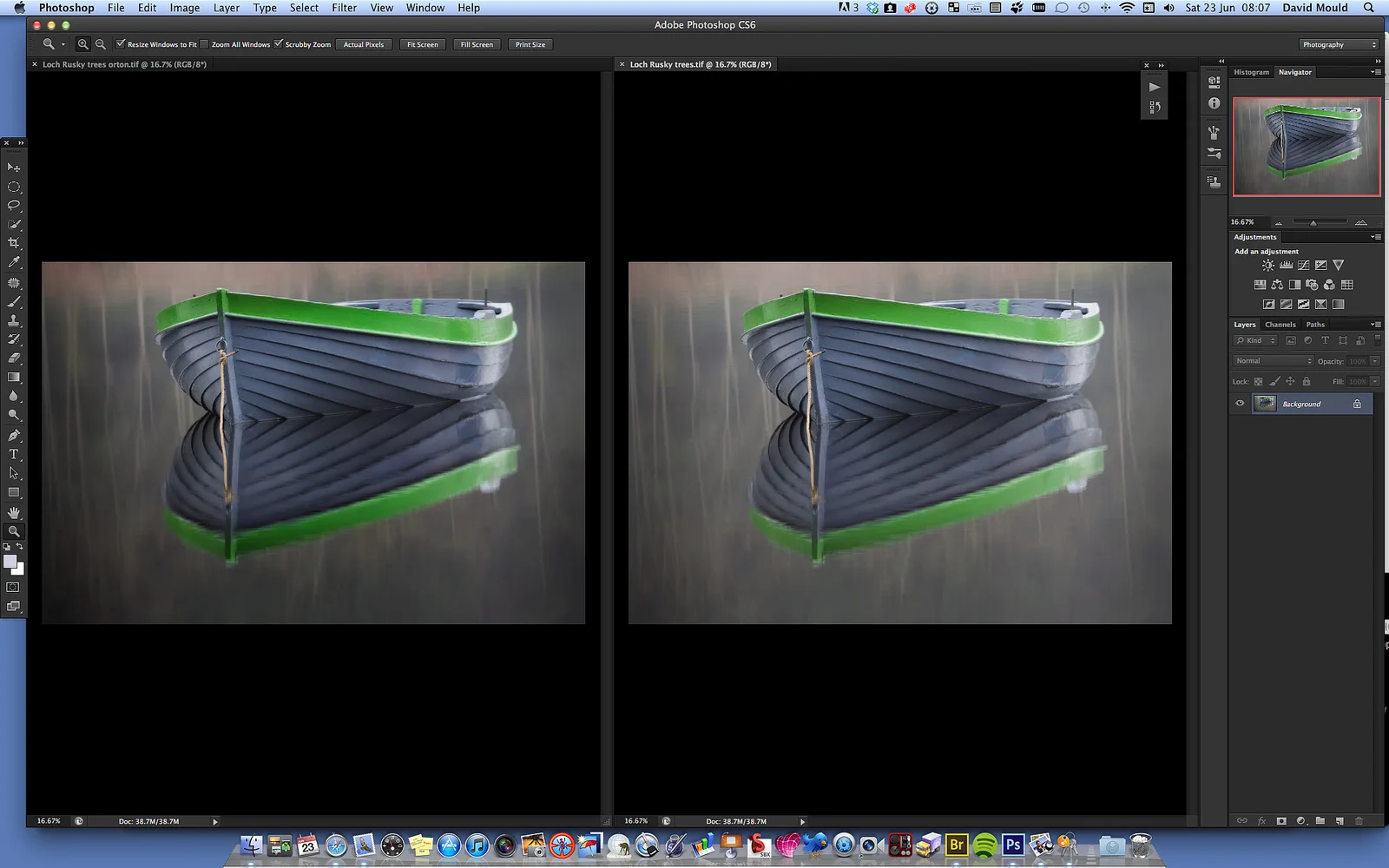Open the Layers panel options menu

click(x=1376, y=325)
